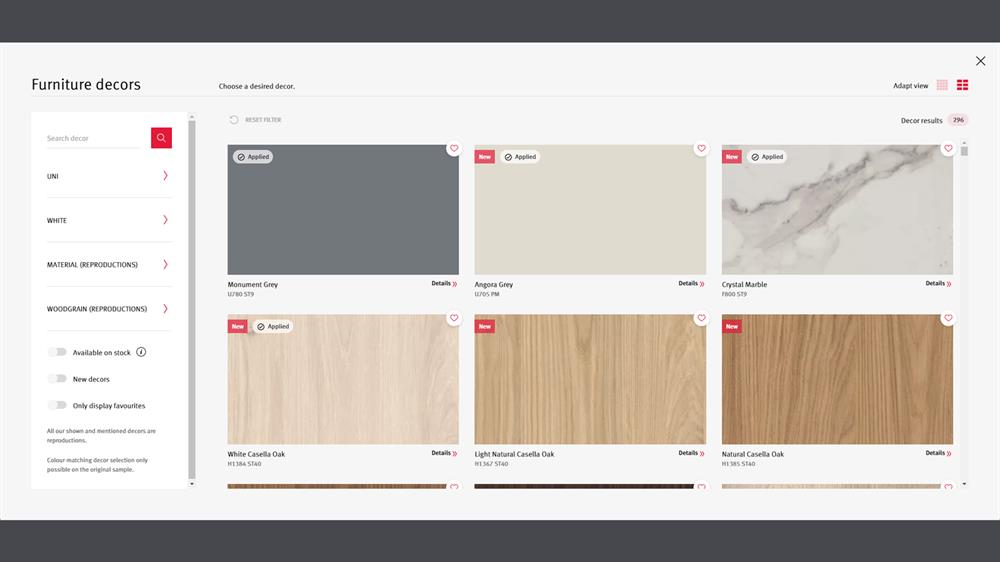Favourite White Casella Oak with heart icon
Screen dimensions: 1000x562
[x=453, y=319]
